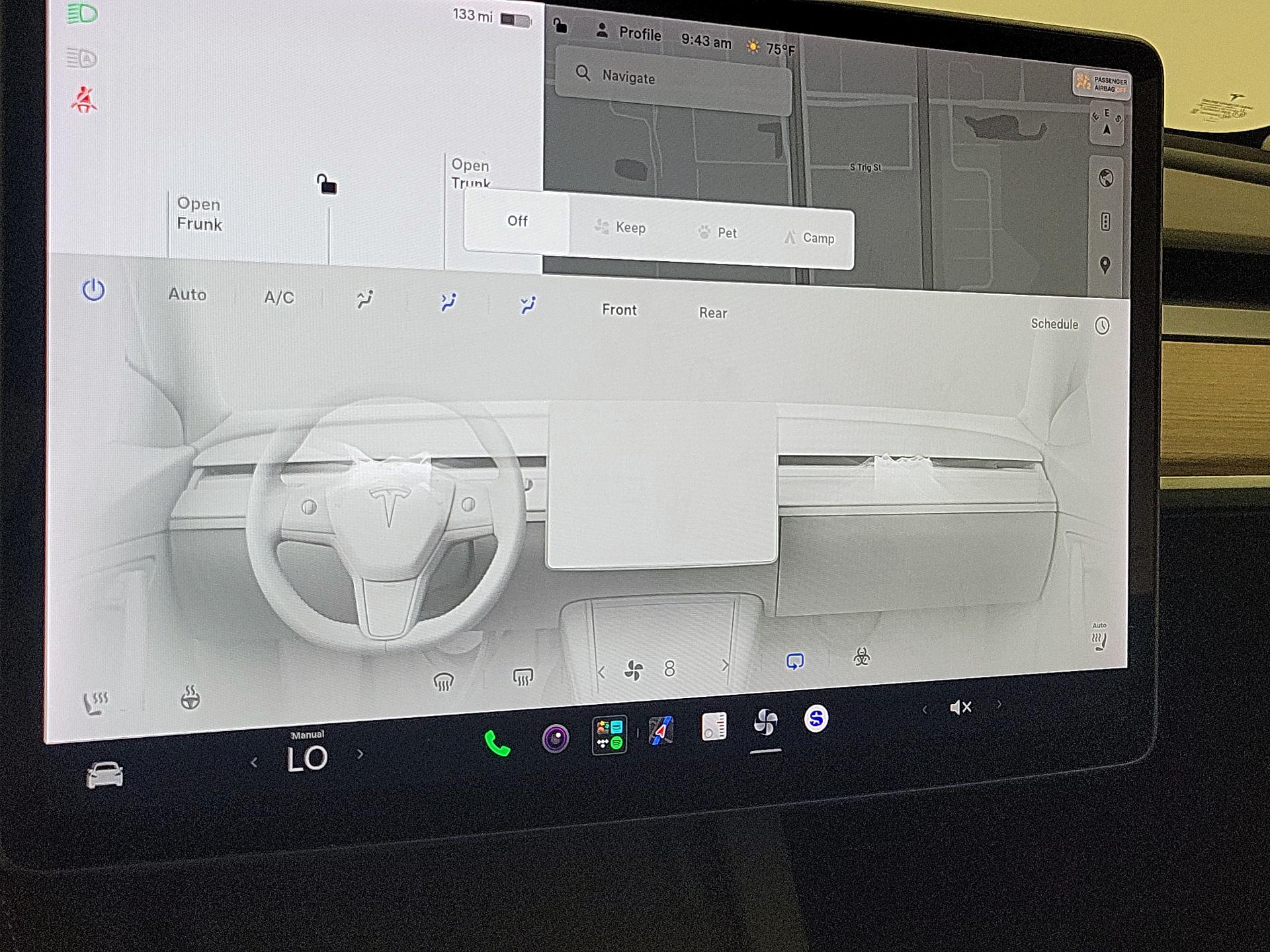Increase fan speed with right chevron
This screenshot has width=1270, height=952.
725,666
